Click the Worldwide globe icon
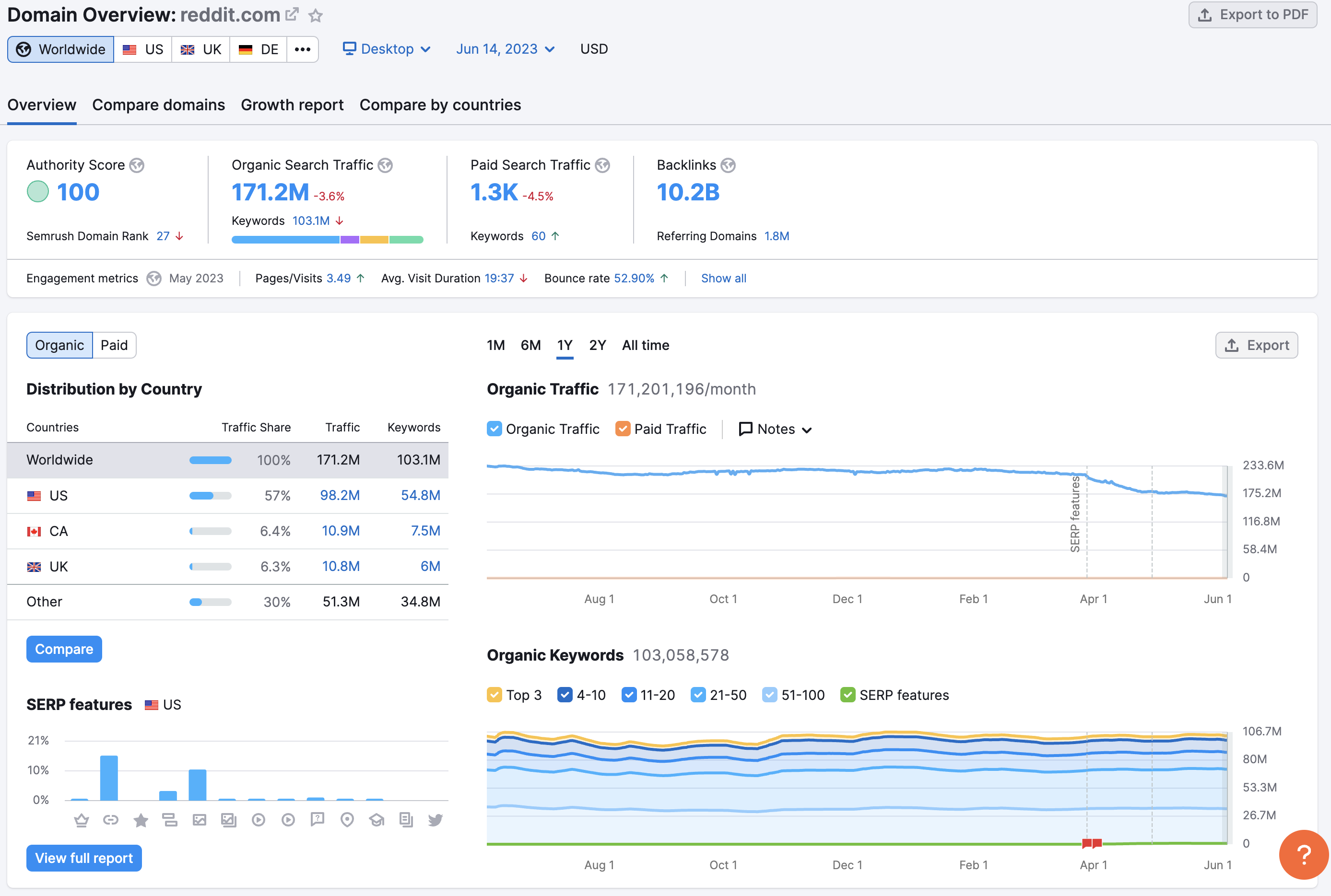Image resolution: width=1331 pixels, height=896 pixels. [x=23, y=49]
